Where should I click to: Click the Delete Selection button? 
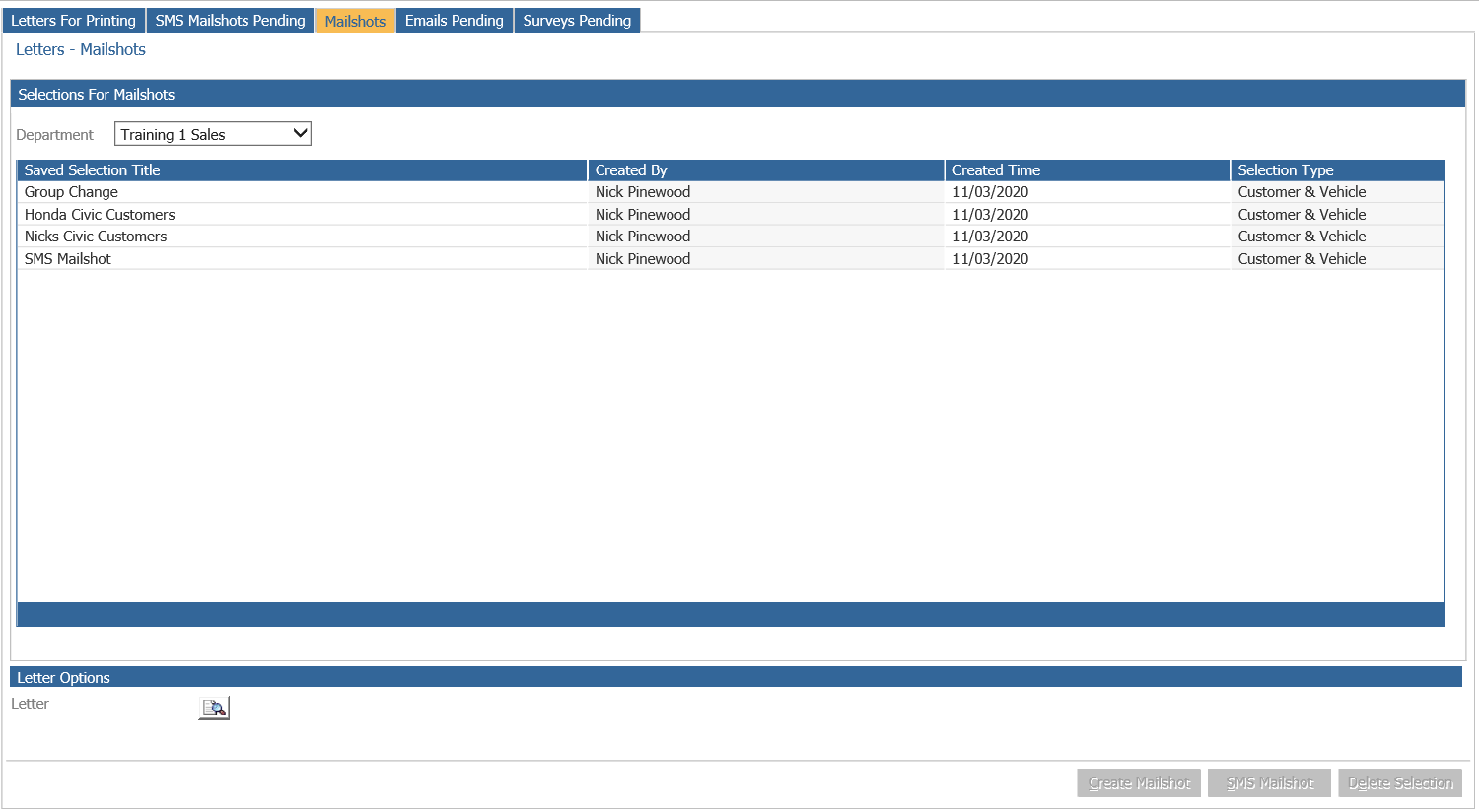1400,783
